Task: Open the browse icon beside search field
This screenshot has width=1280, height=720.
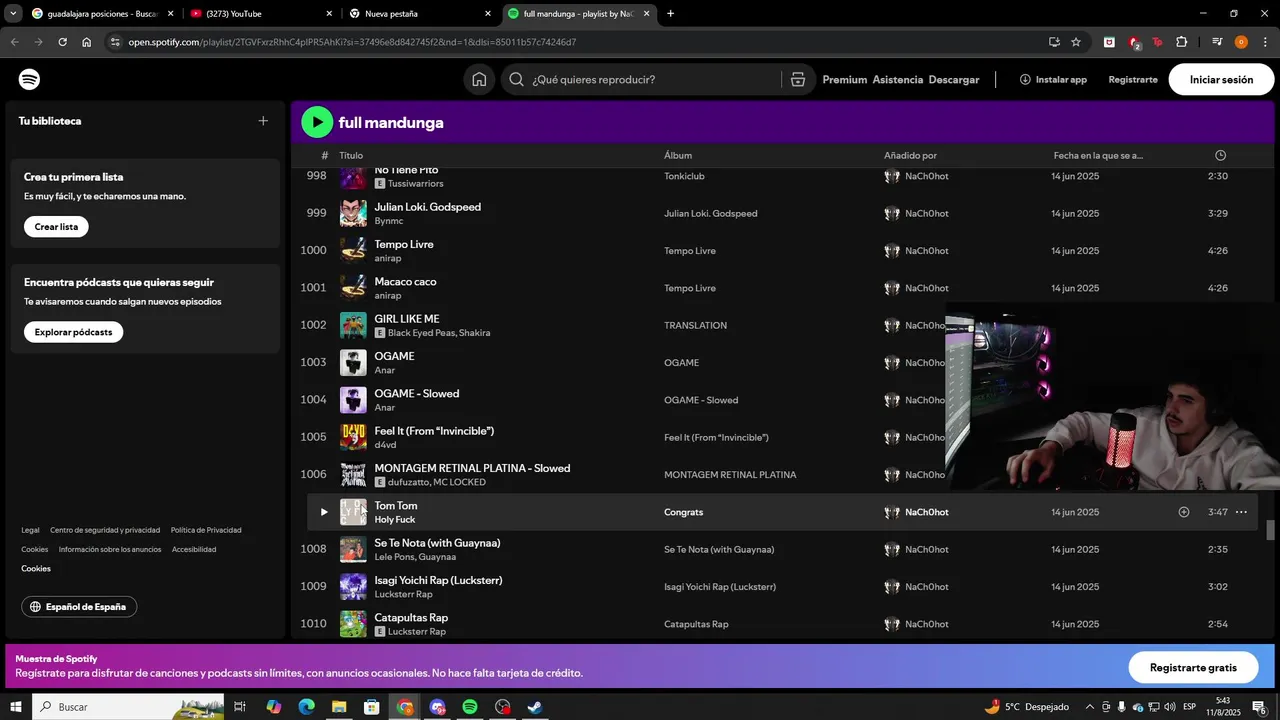Action: click(x=798, y=79)
